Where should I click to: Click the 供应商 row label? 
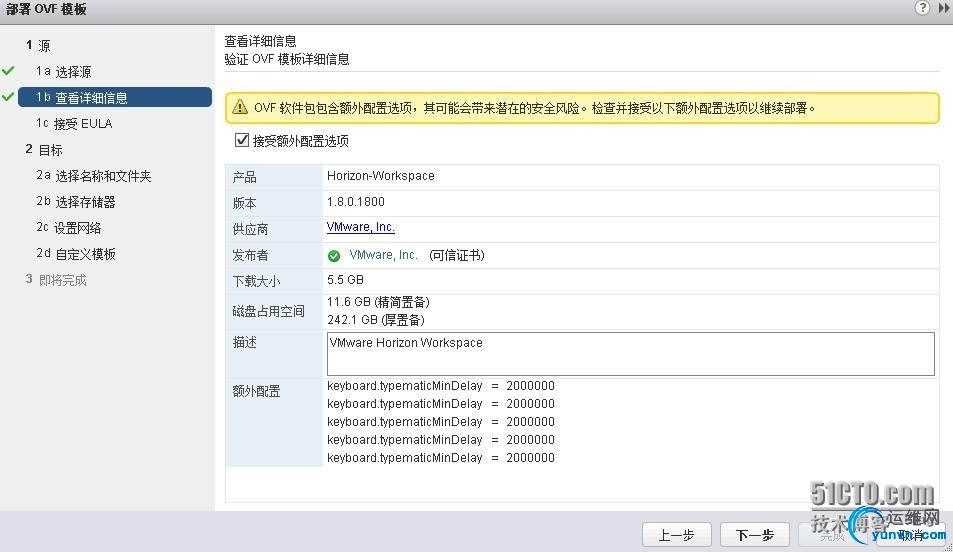250,229
